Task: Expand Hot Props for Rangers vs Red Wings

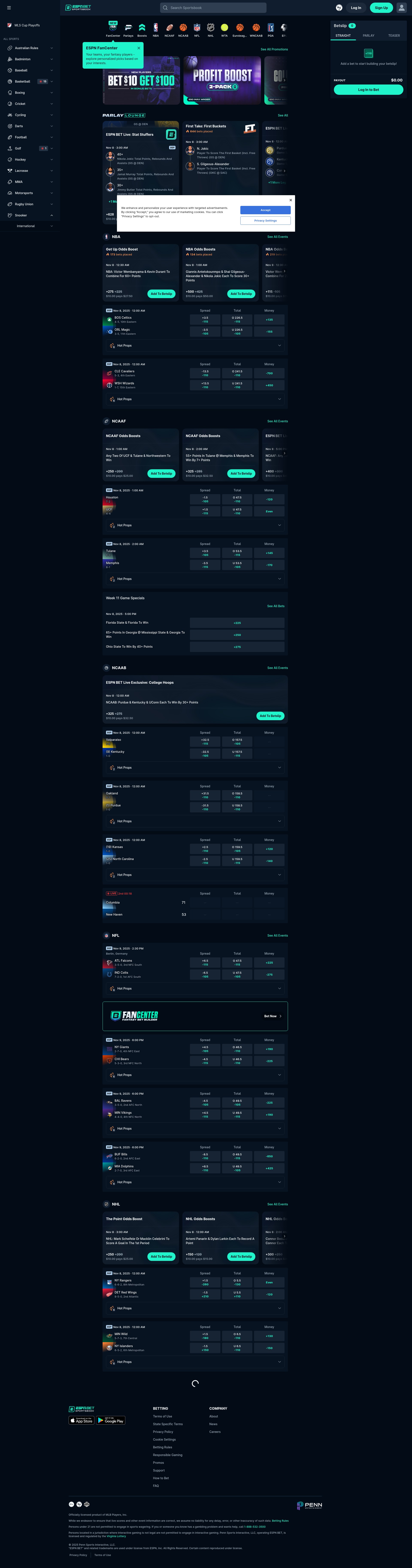Action: (195, 1308)
